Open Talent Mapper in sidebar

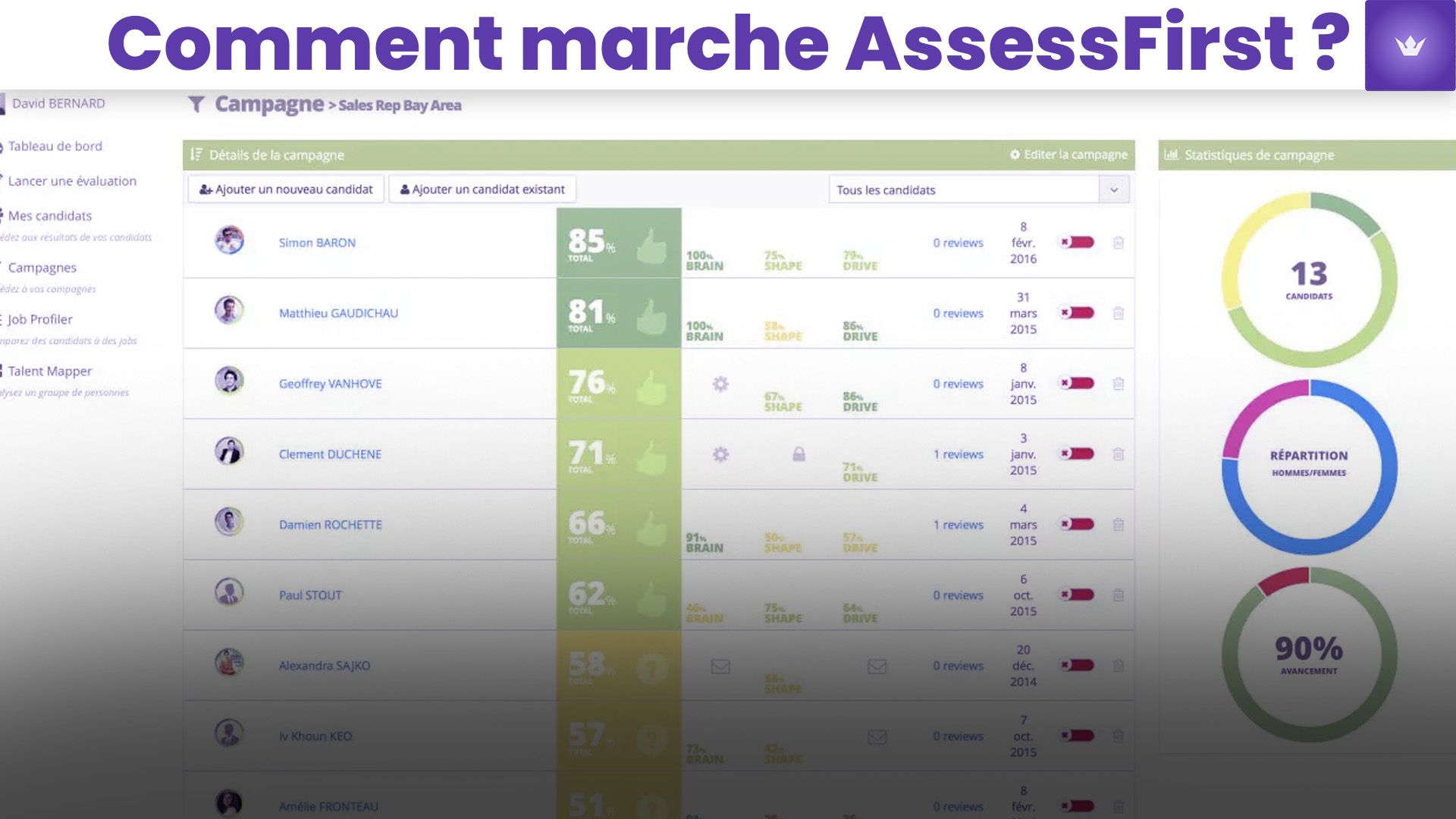click(49, 371)
